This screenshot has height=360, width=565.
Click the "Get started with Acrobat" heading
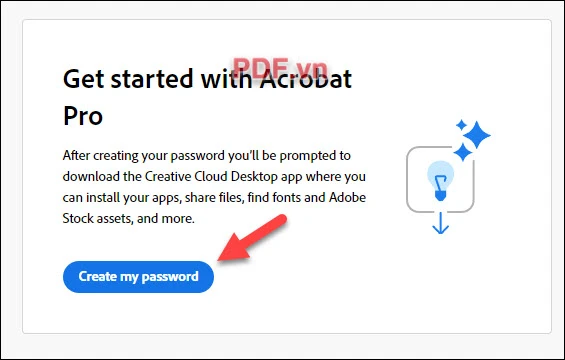pos(207,79)
